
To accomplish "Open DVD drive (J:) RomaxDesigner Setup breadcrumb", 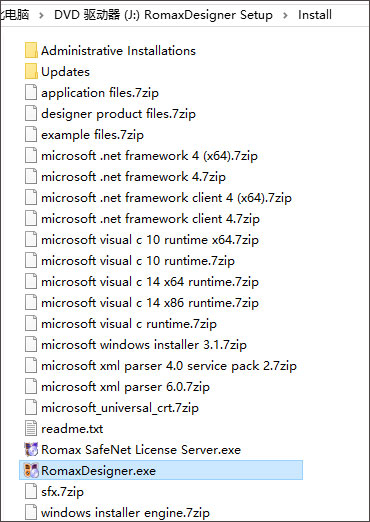I will 163,15.
